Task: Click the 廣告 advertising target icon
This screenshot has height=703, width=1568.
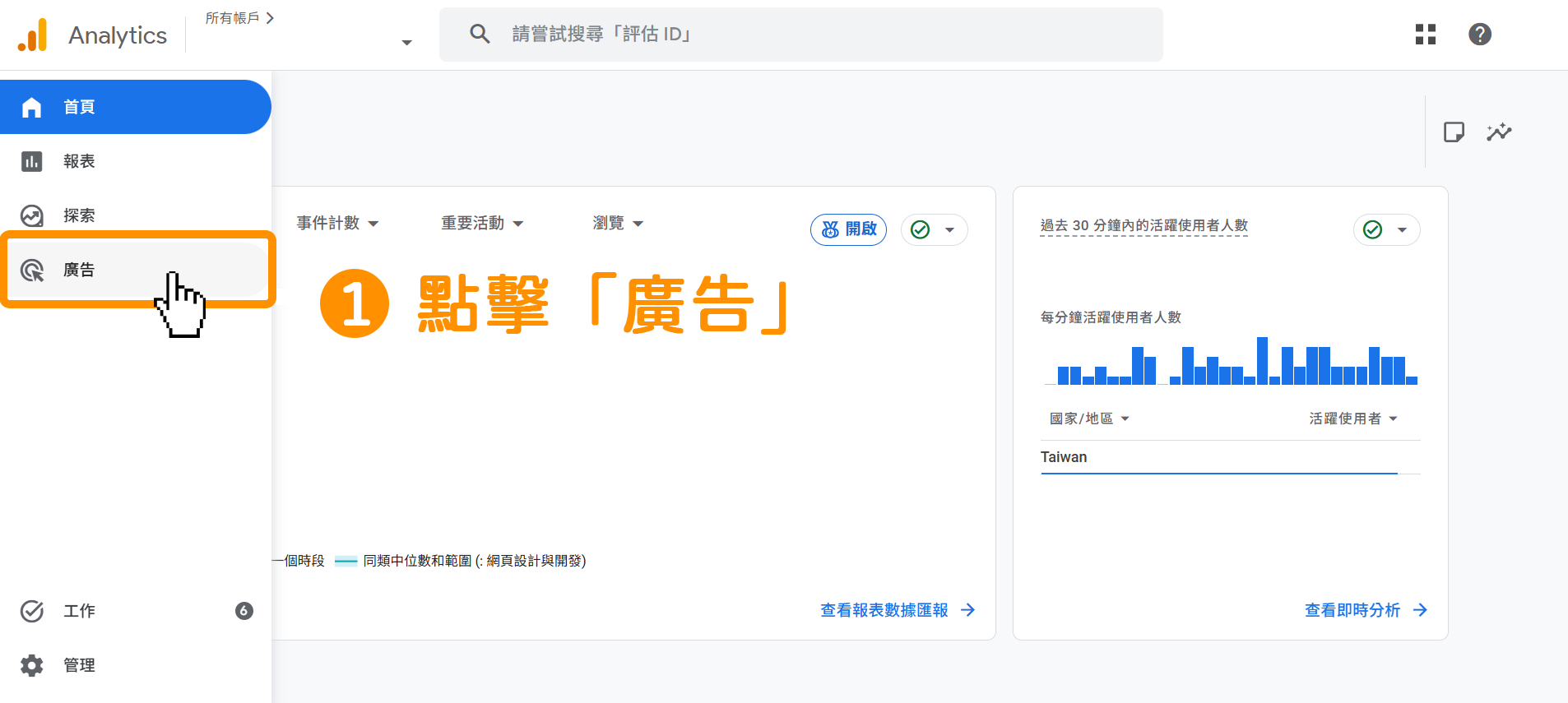Action: point(32,270)
